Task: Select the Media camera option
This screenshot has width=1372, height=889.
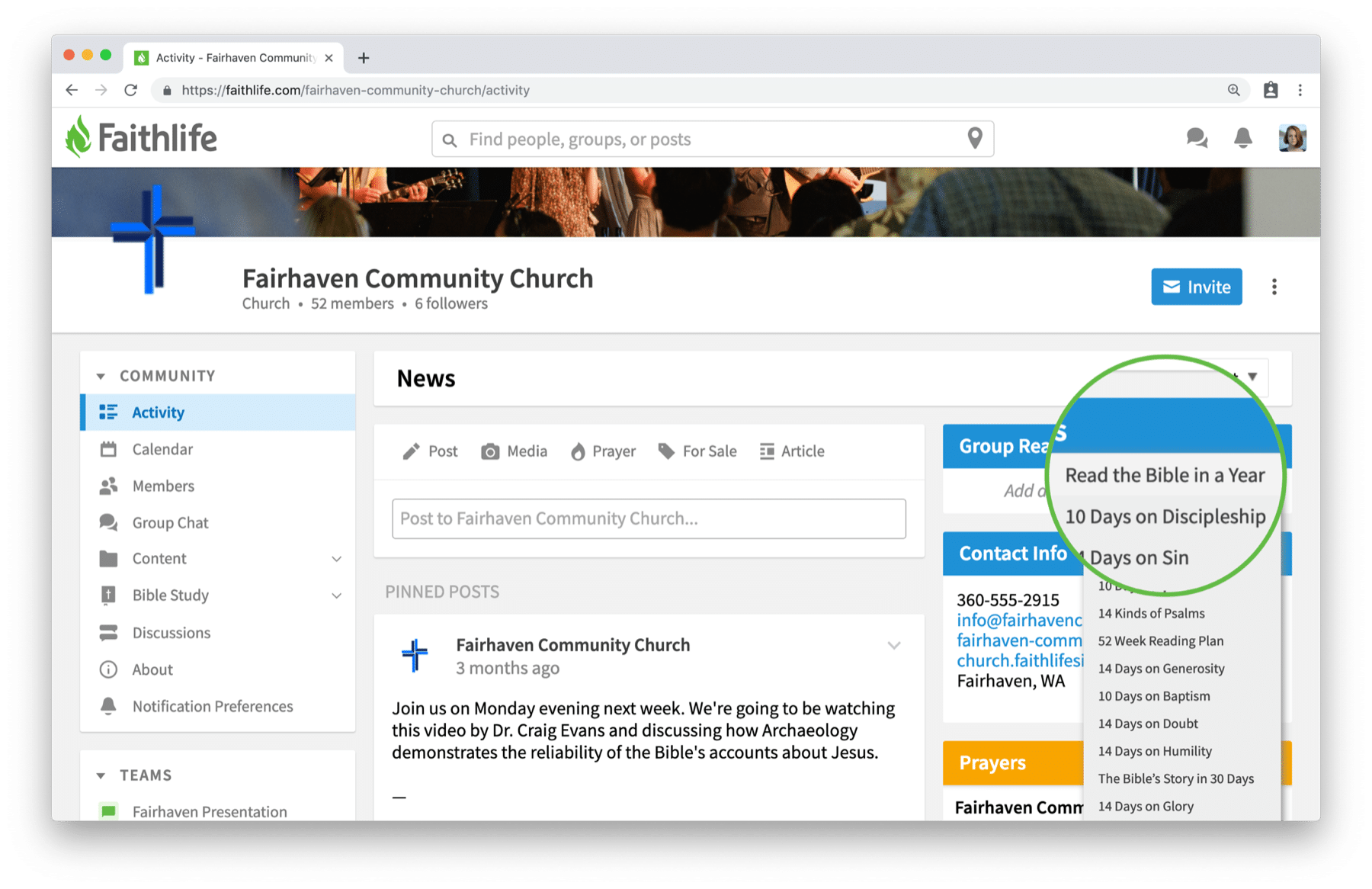Action: coord(514,451)
